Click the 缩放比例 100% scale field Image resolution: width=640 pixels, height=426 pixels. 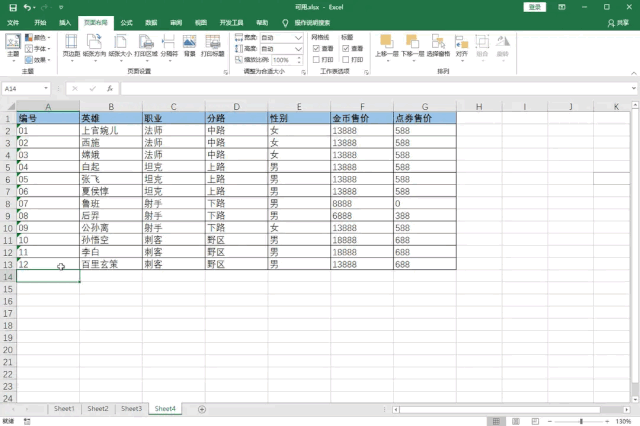point(284,60)
